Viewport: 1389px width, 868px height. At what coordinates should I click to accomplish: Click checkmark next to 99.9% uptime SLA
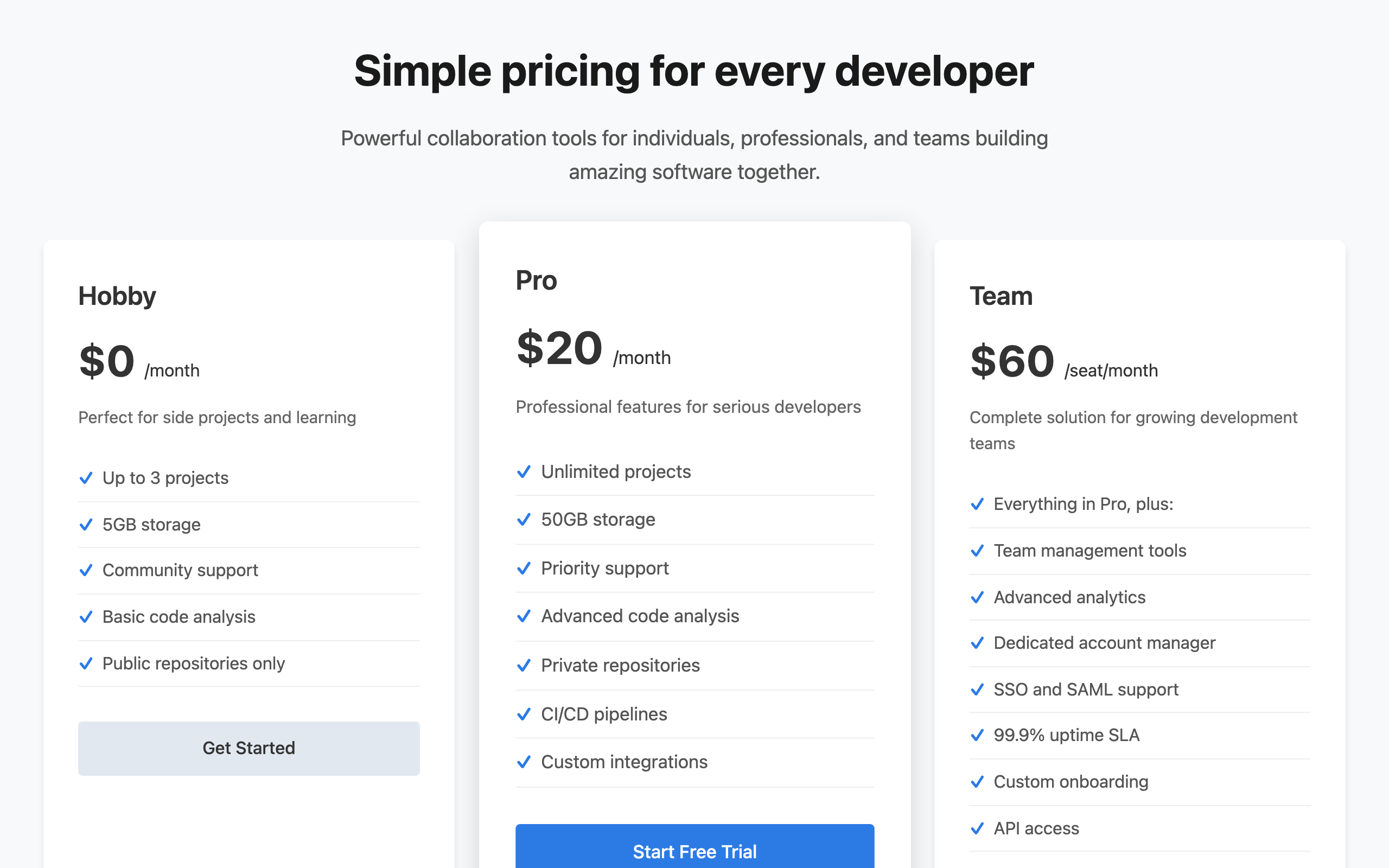click(x=977, y=736)
